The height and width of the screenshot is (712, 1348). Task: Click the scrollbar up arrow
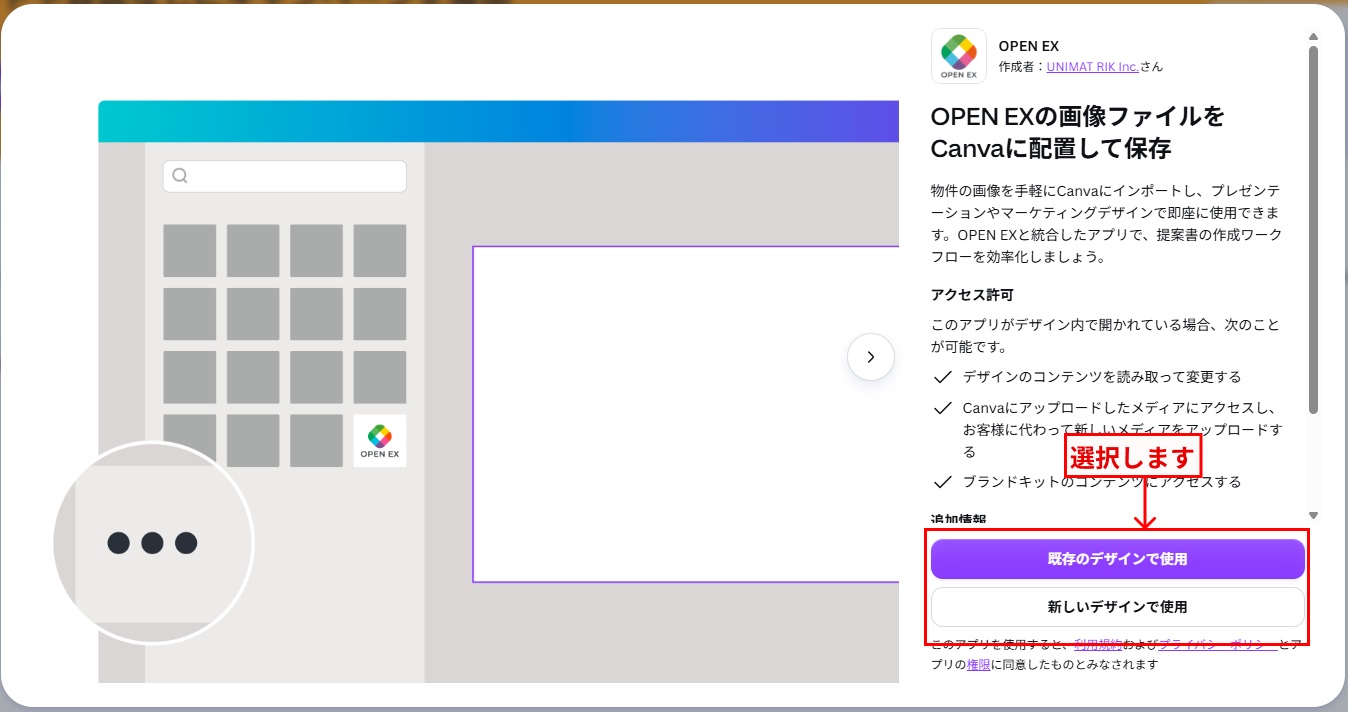coord(1314,37)
